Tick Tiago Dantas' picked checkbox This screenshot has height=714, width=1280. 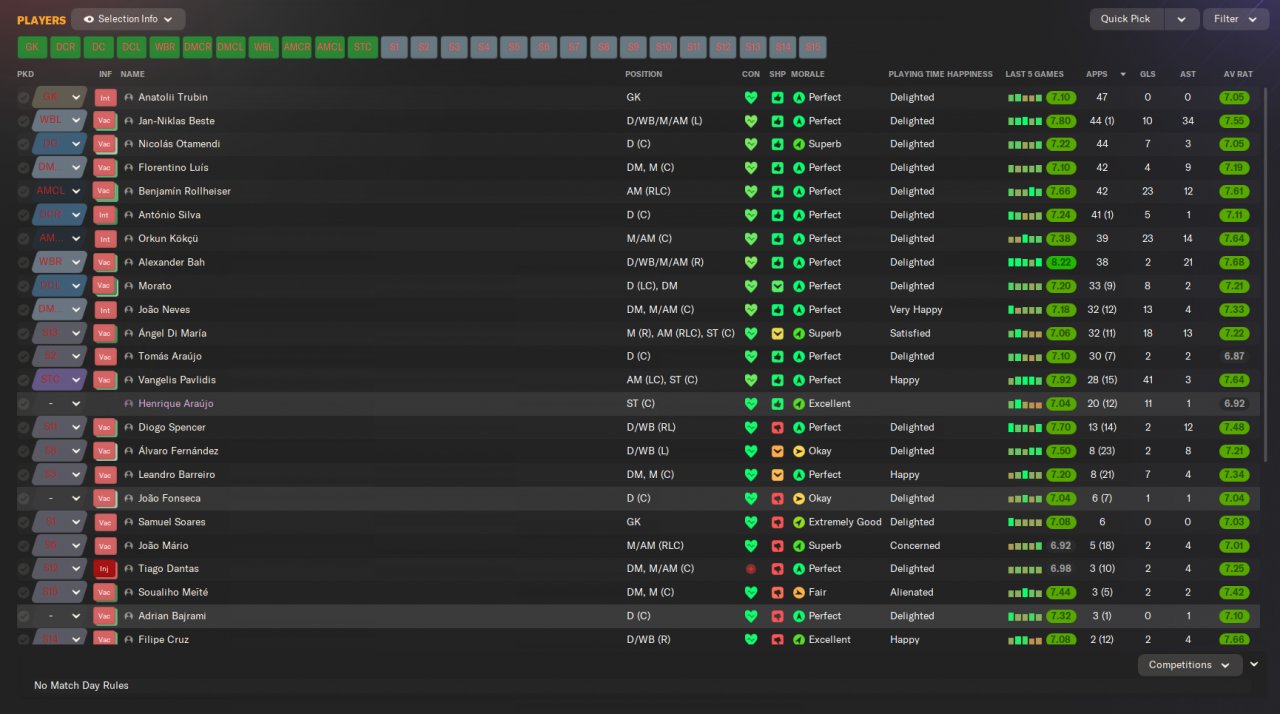click(x=23, y=569)
